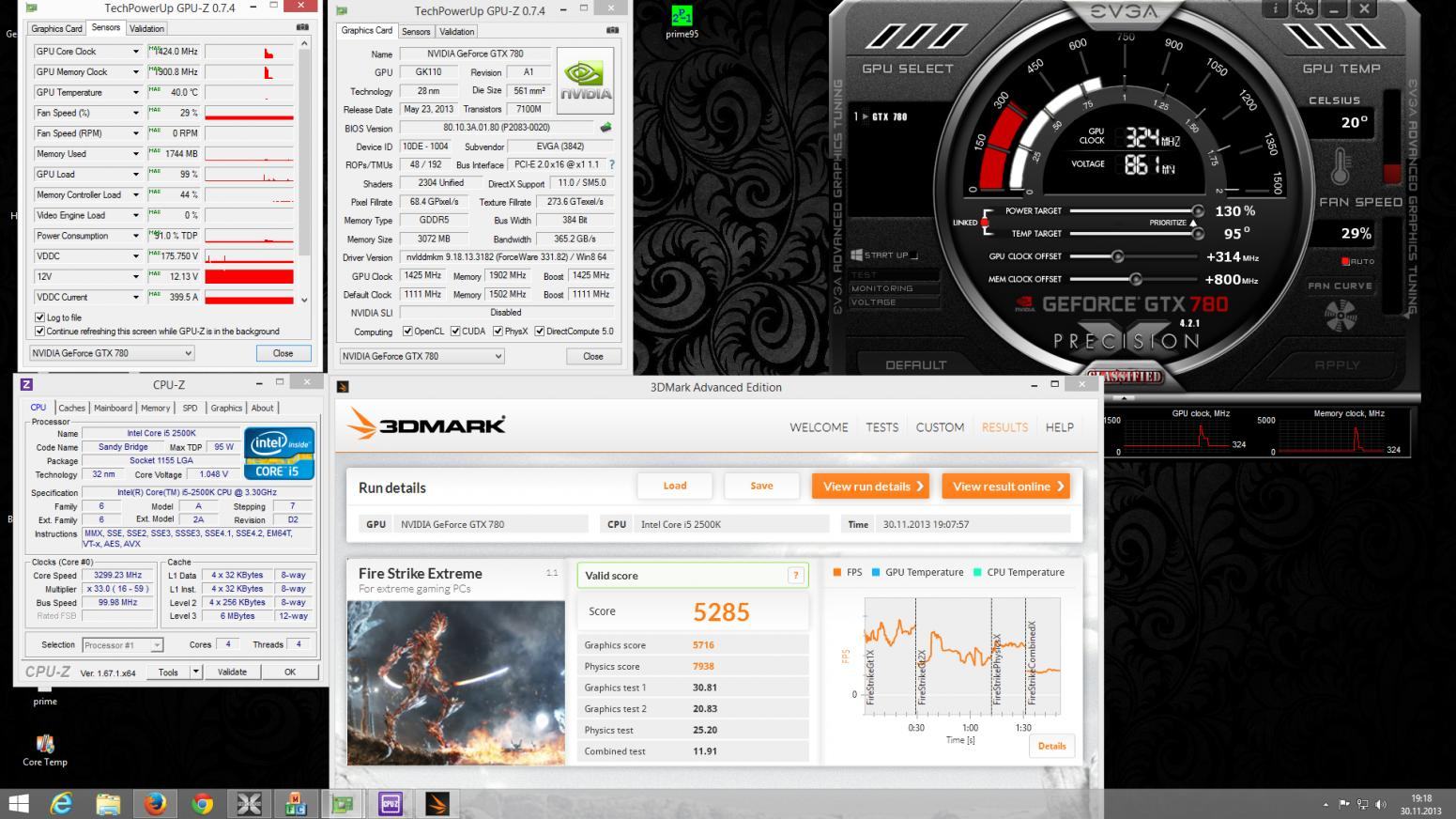Click the fan icon under Fan Curve

1341,315
